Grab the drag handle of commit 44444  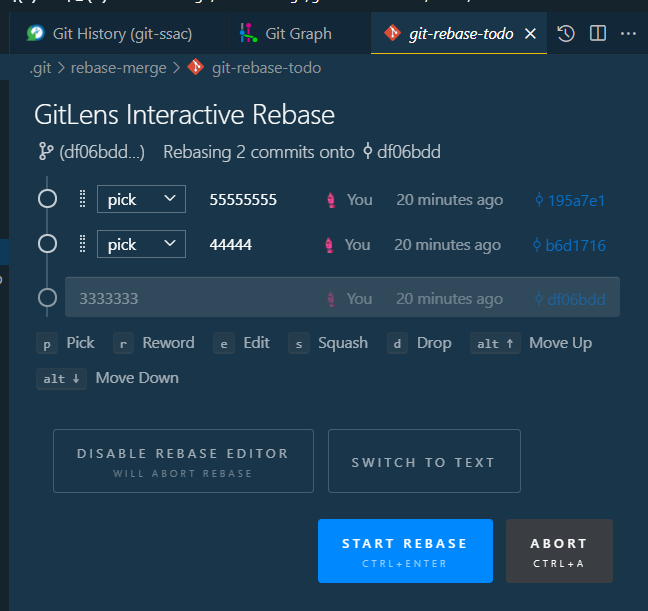coord(82,243)
